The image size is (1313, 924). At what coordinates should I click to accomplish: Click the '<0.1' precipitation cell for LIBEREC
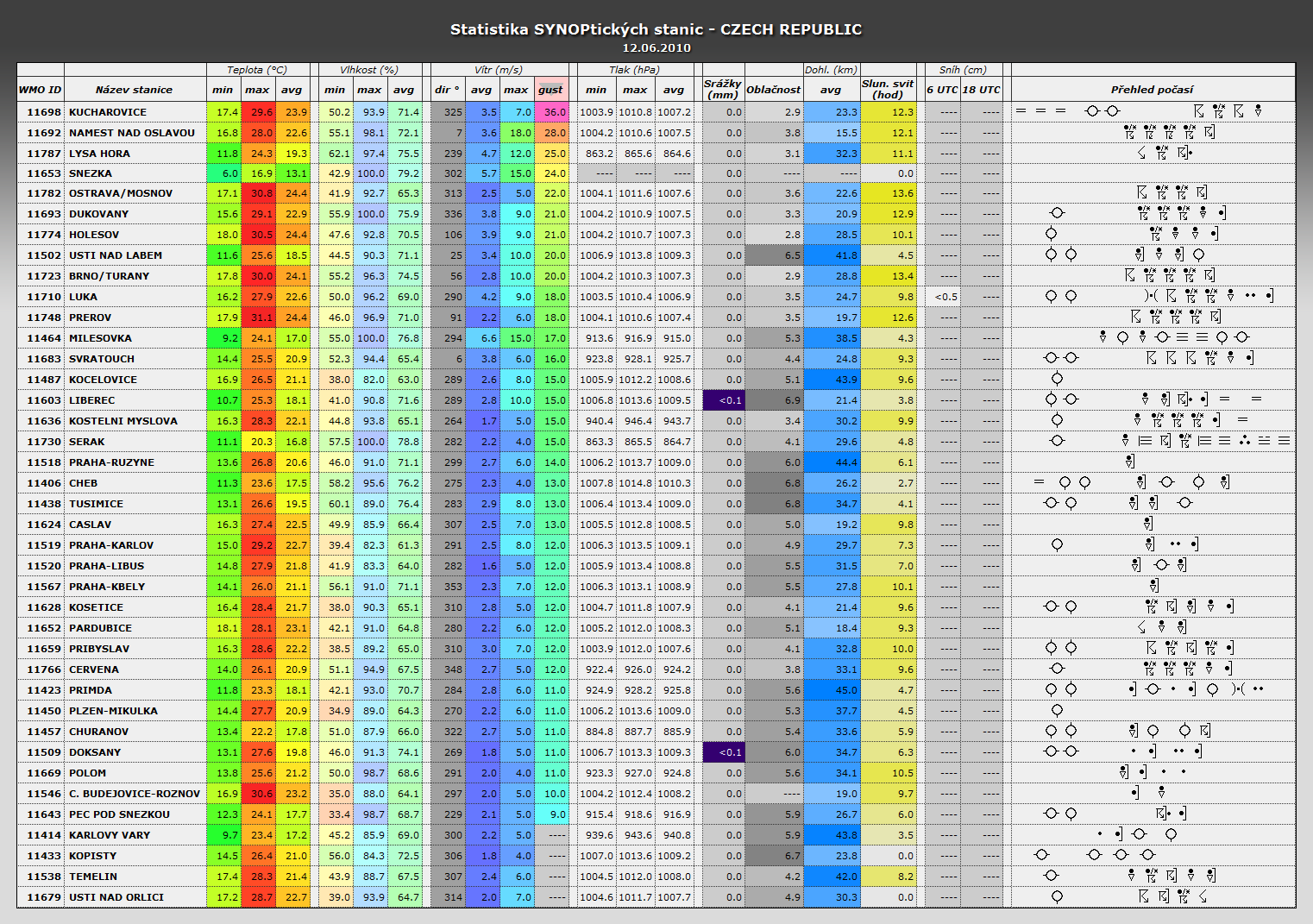(x=723, y=400)
